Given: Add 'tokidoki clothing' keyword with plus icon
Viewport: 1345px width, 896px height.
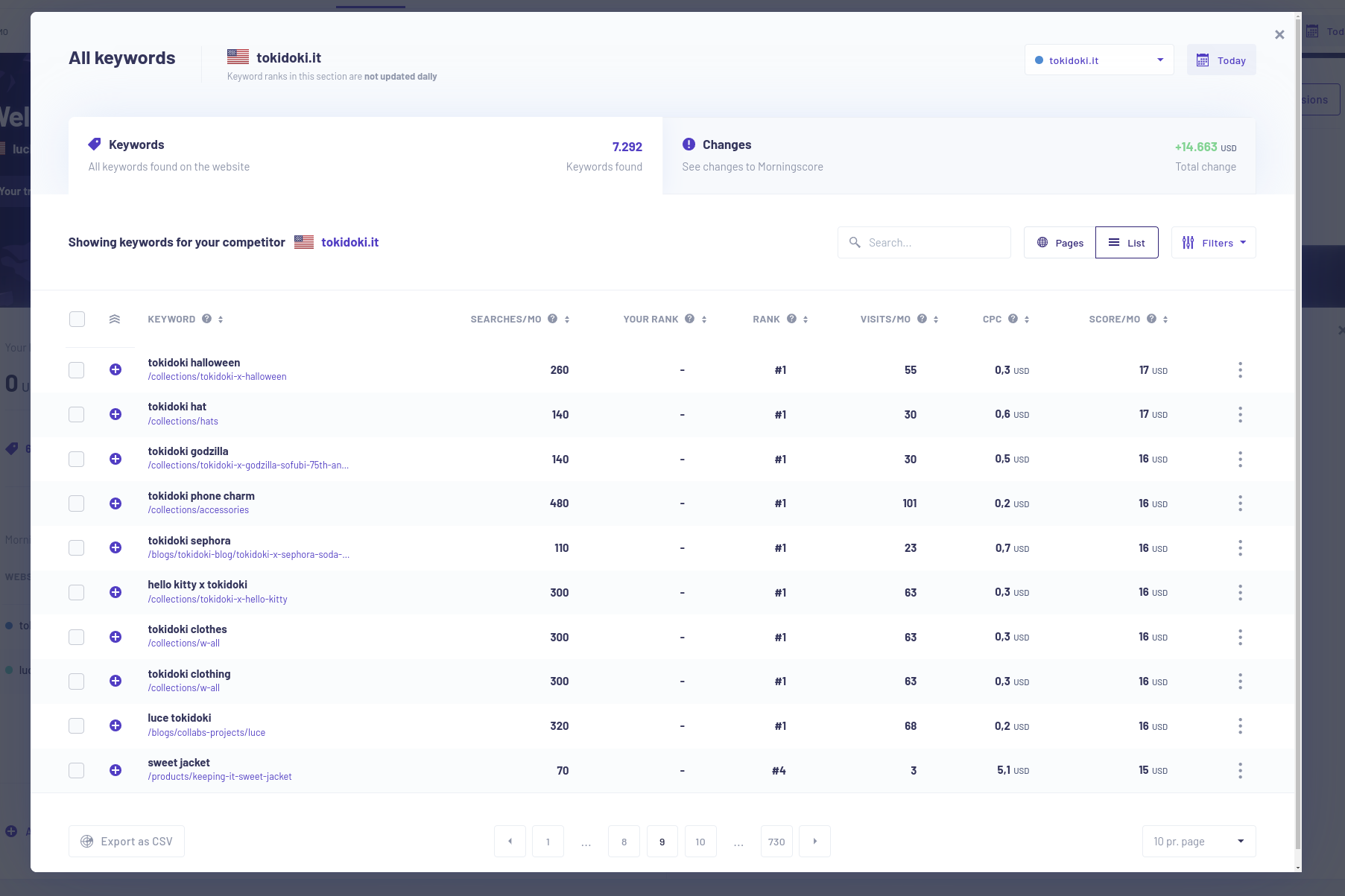Looking at the screenshot, I should click(115, 681).
